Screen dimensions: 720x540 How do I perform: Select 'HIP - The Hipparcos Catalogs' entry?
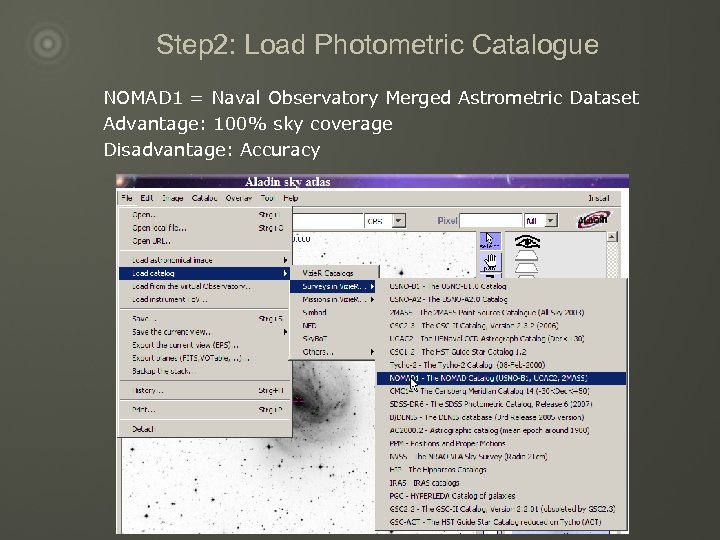501,469
